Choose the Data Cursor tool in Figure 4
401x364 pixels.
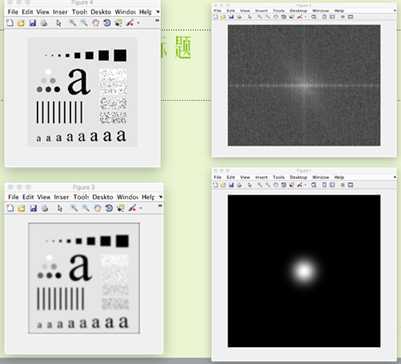[118, 23]
